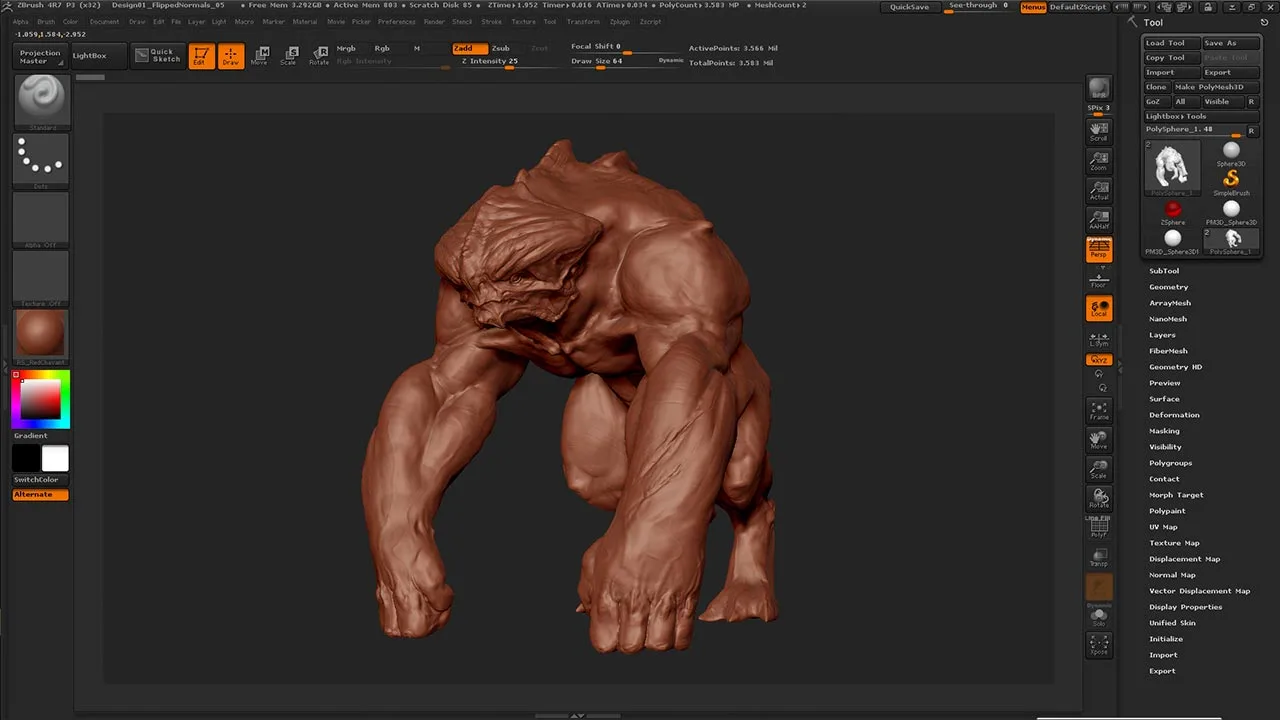Click the BPR render icon

pyautogui.click(x=1099, y=88)
